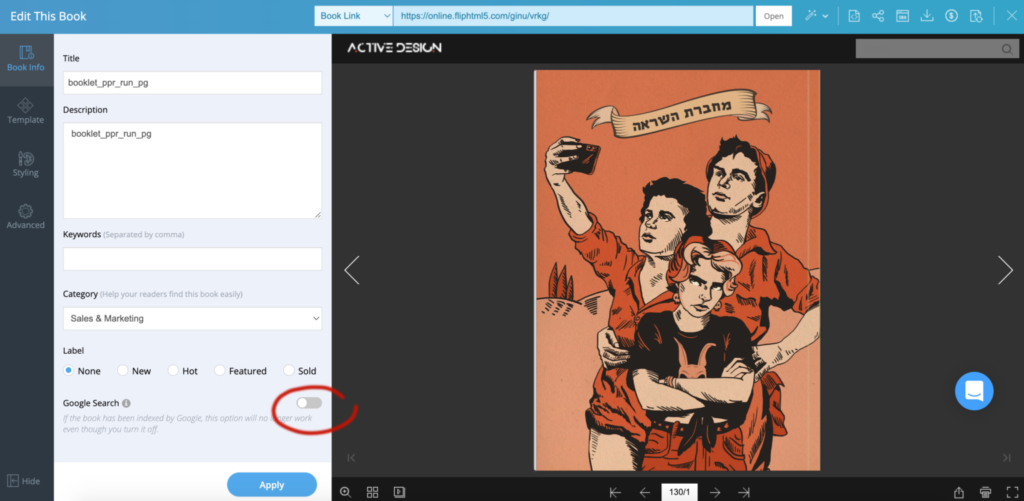Click the download icon in top toolbar
Image resolution: width=1024 pixels, height=501 pixels.
point(927,16)
